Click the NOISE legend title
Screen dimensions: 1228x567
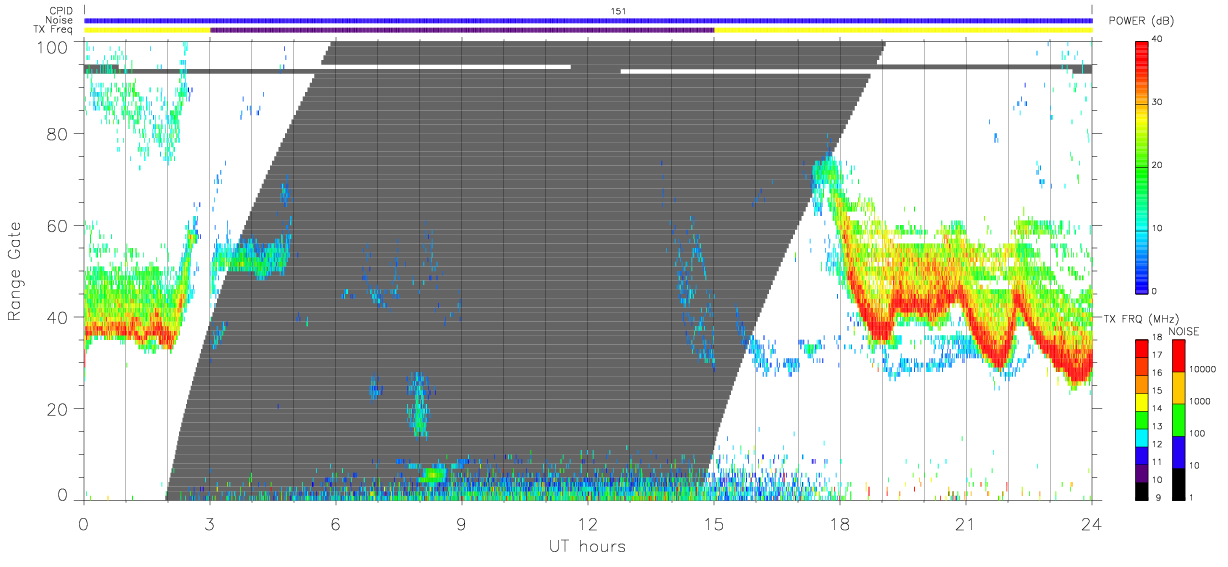[x=1184, y=330]
